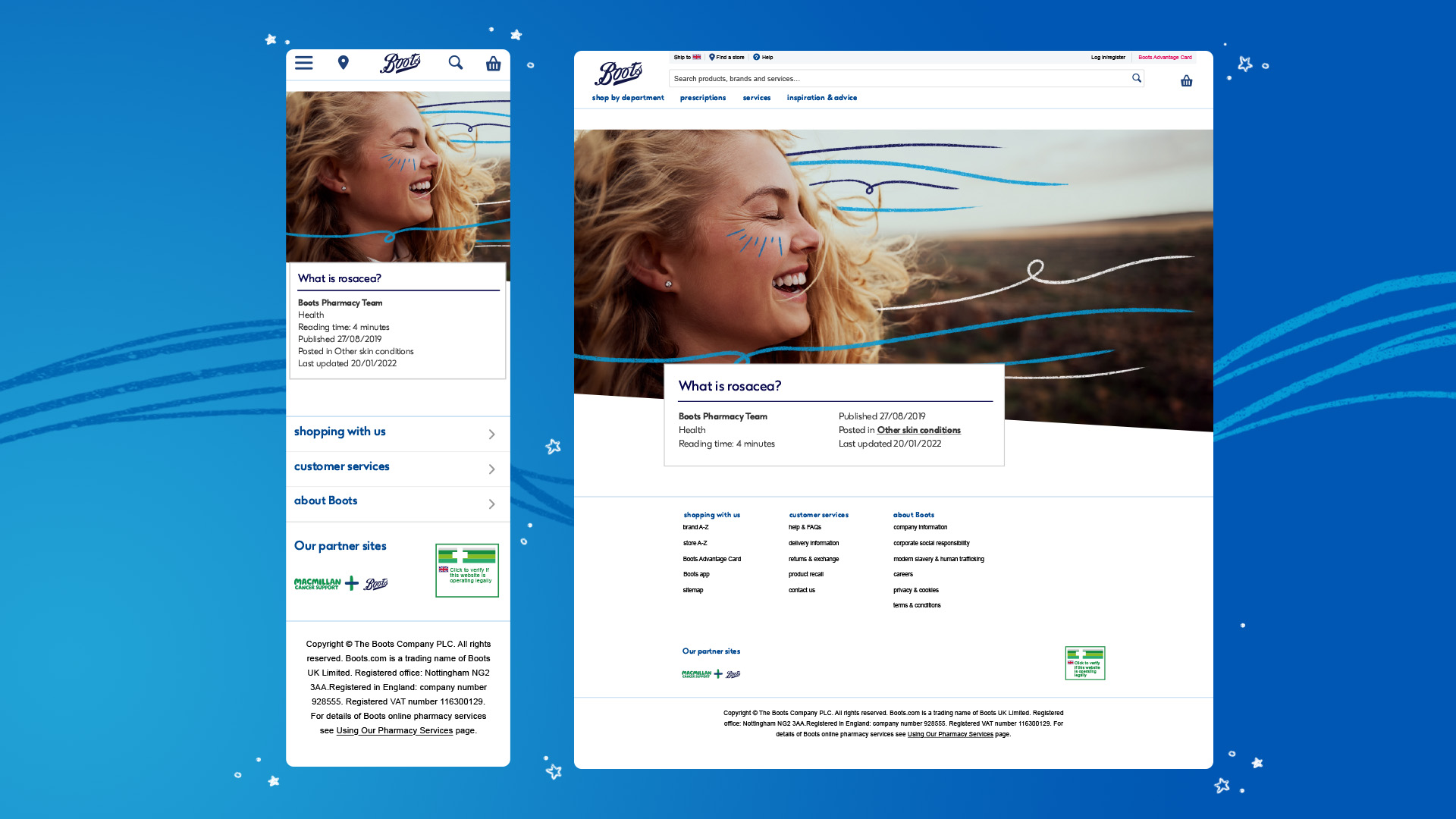Open product recall footer link
This screenshot has height=819, width=1456.
click(806, 574)
